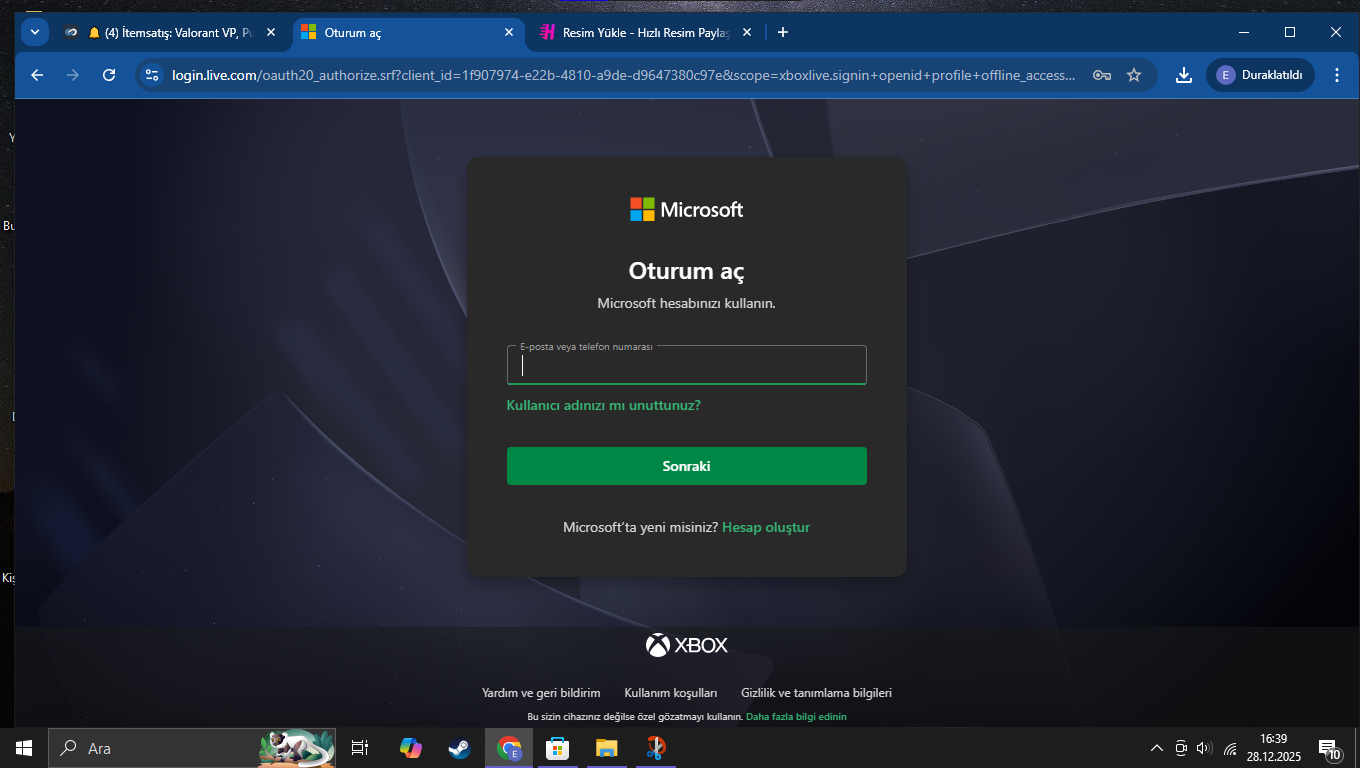Click the Xbox logo in the footer
Viewport: 1360px width, 768px height.
point(687,645)
